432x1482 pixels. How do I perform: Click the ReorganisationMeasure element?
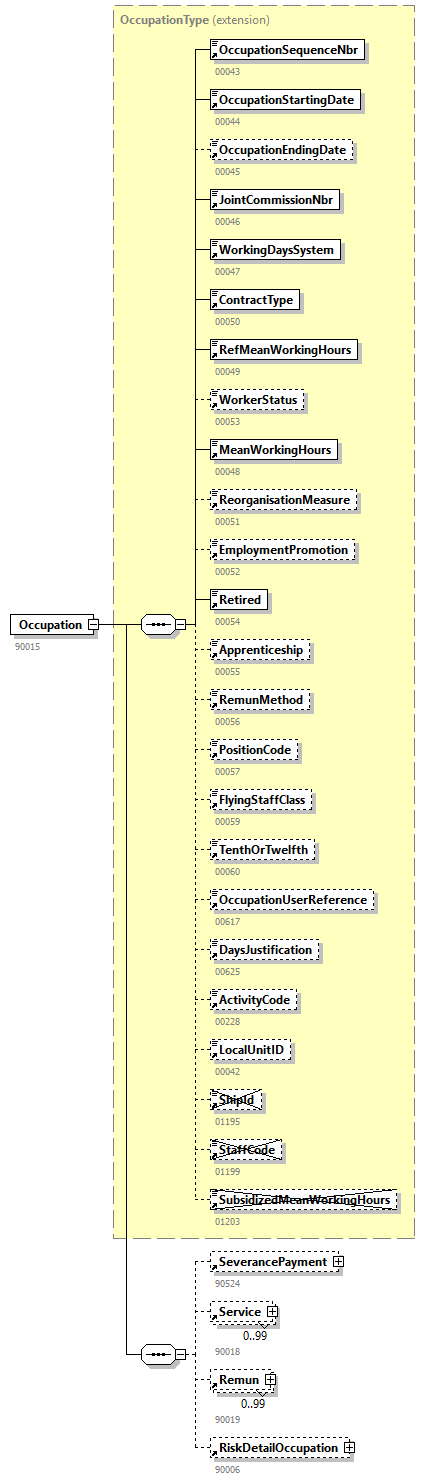283,500
